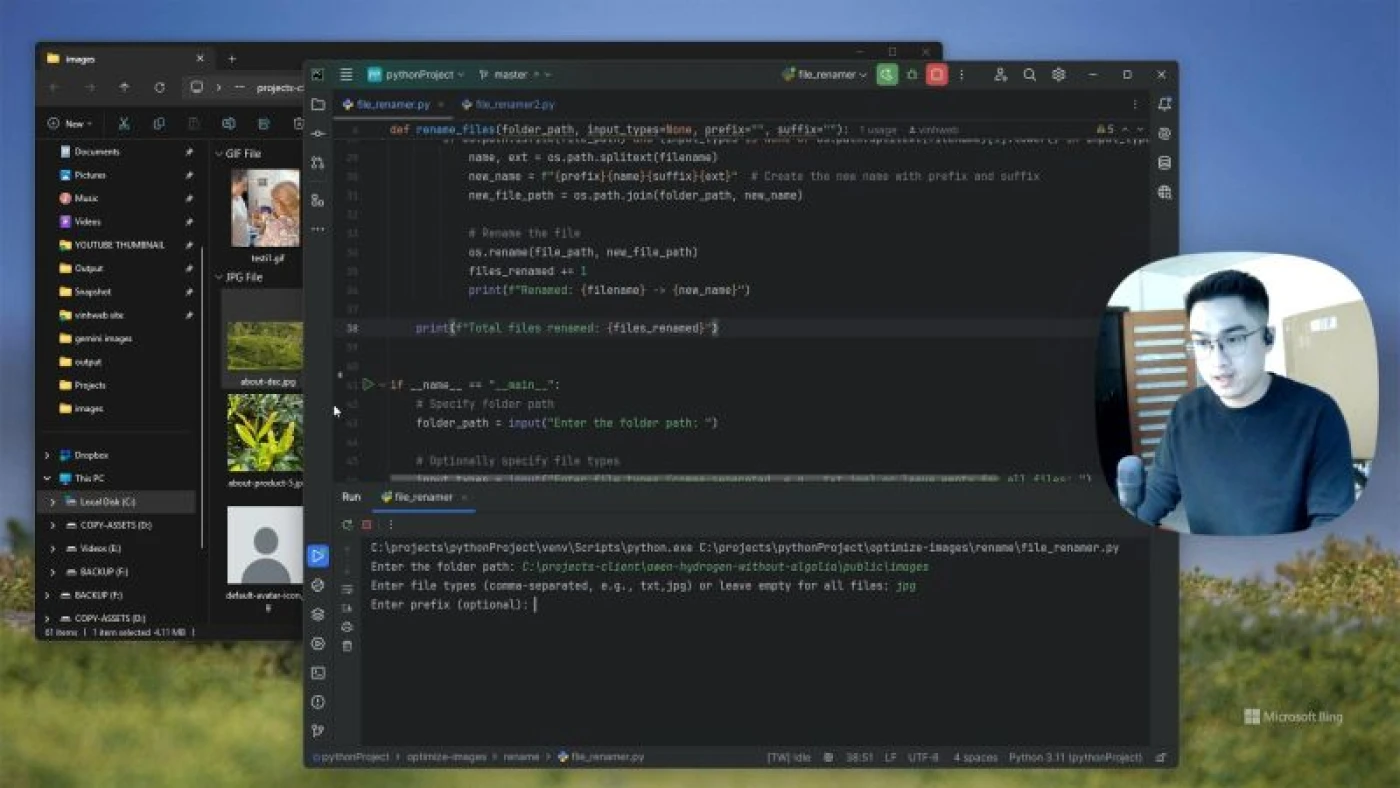Open the pythonProject dropdown
Screen dimensions: 1400x788
[416, 75]
